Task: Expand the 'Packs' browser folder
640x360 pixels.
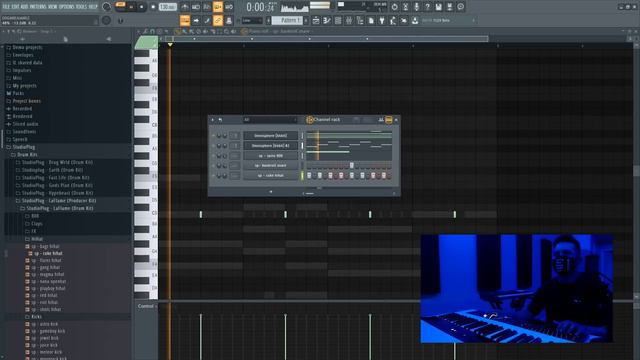Action: [x=18, y=93]
